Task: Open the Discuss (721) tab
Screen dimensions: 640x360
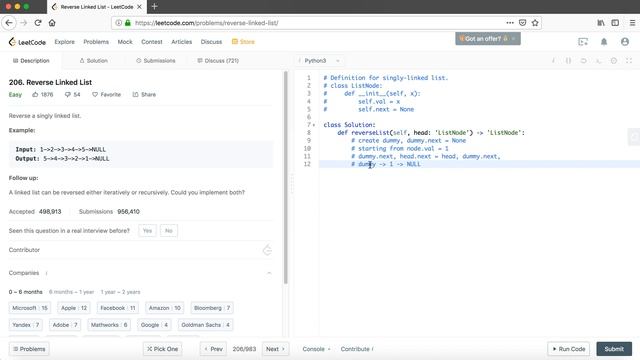Action: click(218, 61)
